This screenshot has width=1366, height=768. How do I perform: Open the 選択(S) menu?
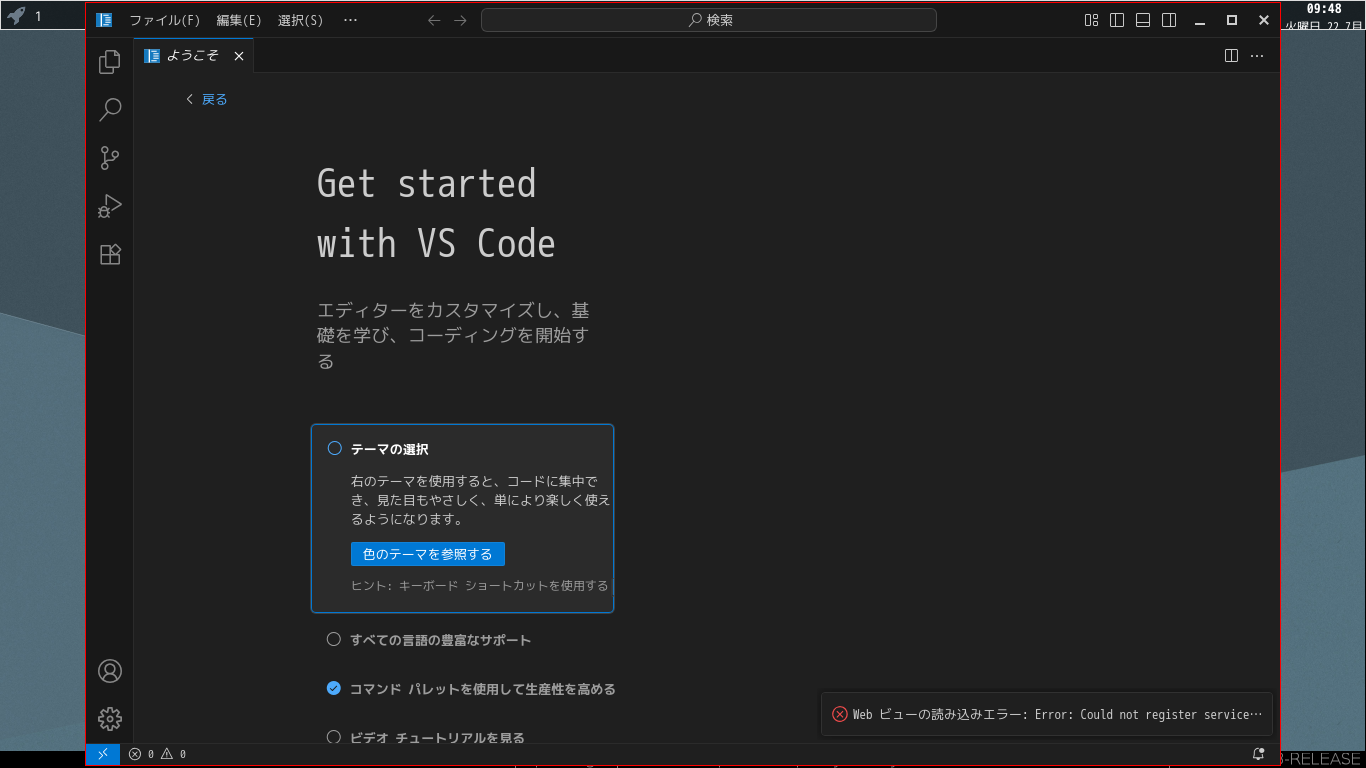[301, 20]
